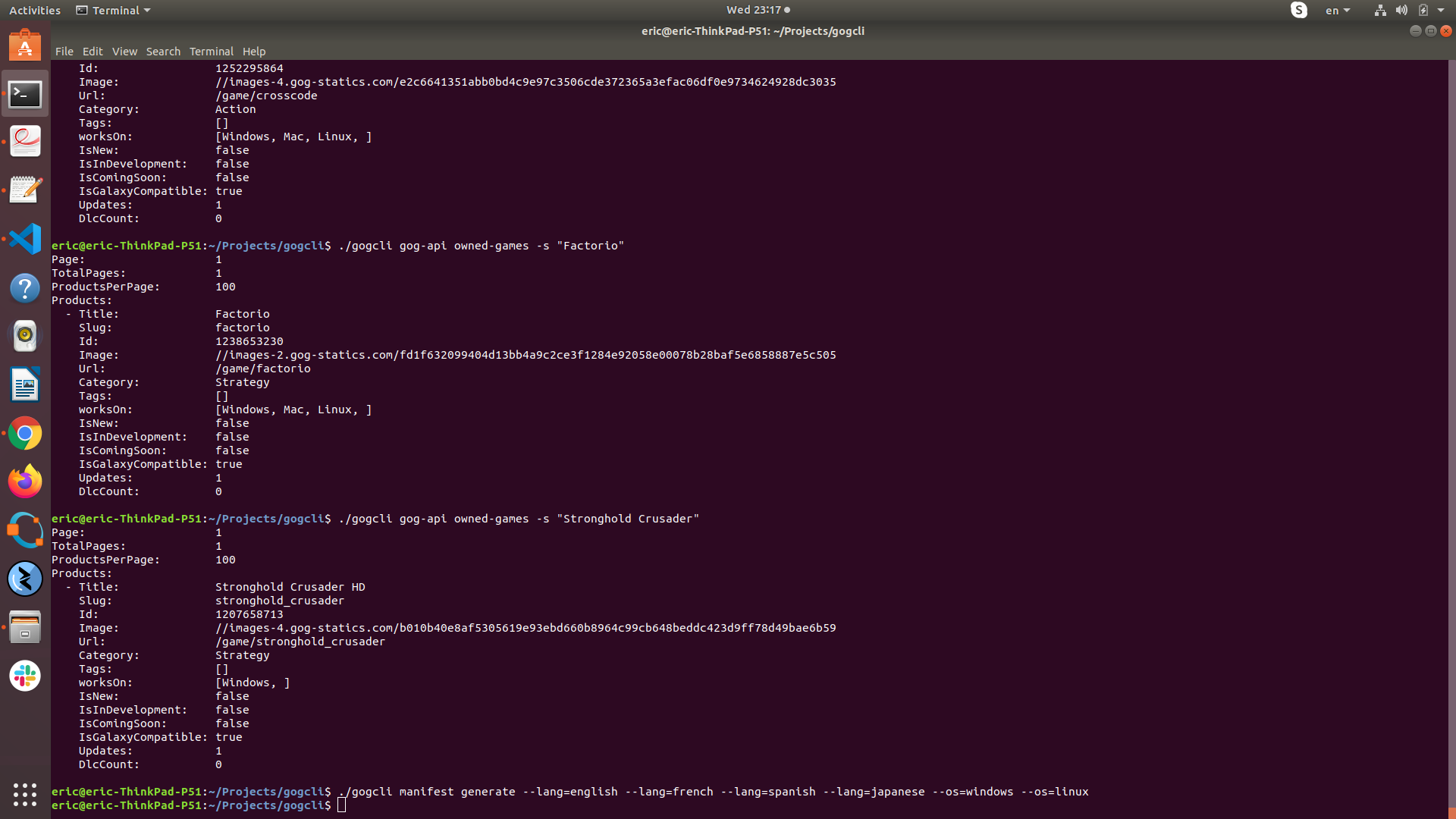
Task: Click the Terminal icon in the dock
Action: coord(25,94)
